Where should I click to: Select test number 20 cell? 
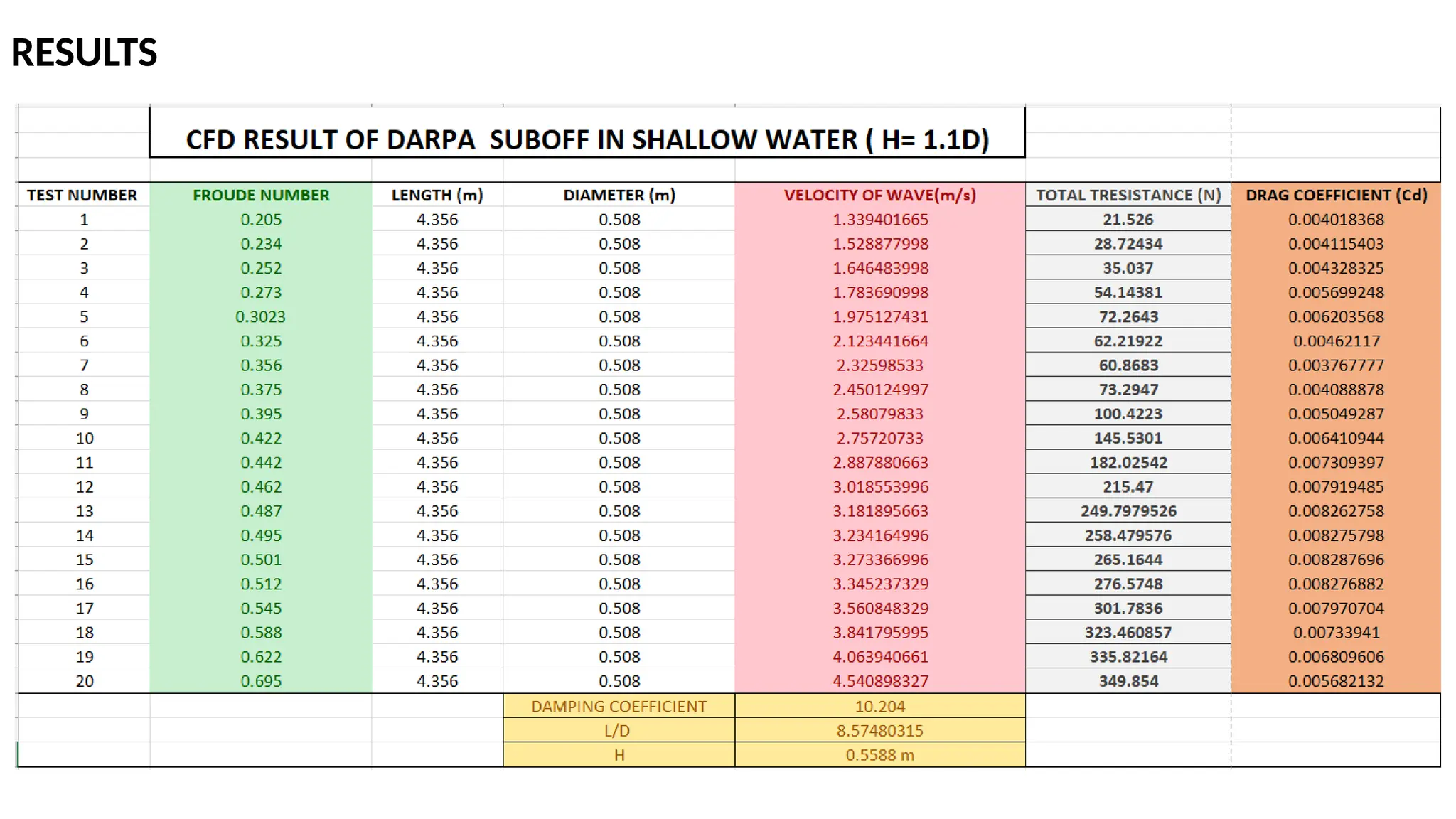(84, 681)
